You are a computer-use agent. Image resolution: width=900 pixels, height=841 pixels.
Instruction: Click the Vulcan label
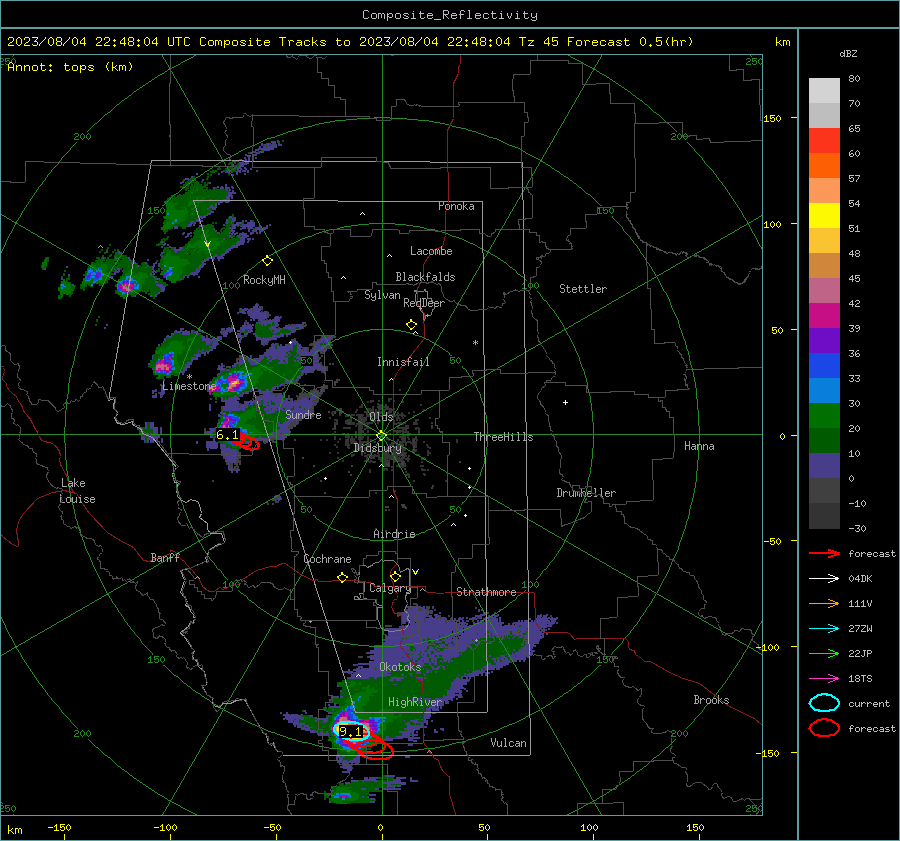point(508,743)
